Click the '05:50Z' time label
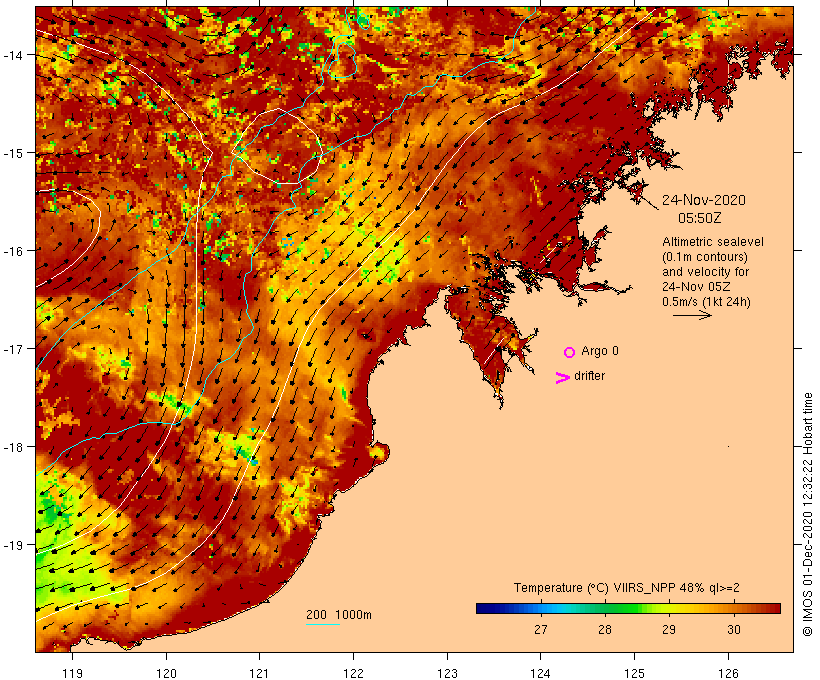Image resolution: width=820 pixels, height=680 pixels. click(700, 218)
